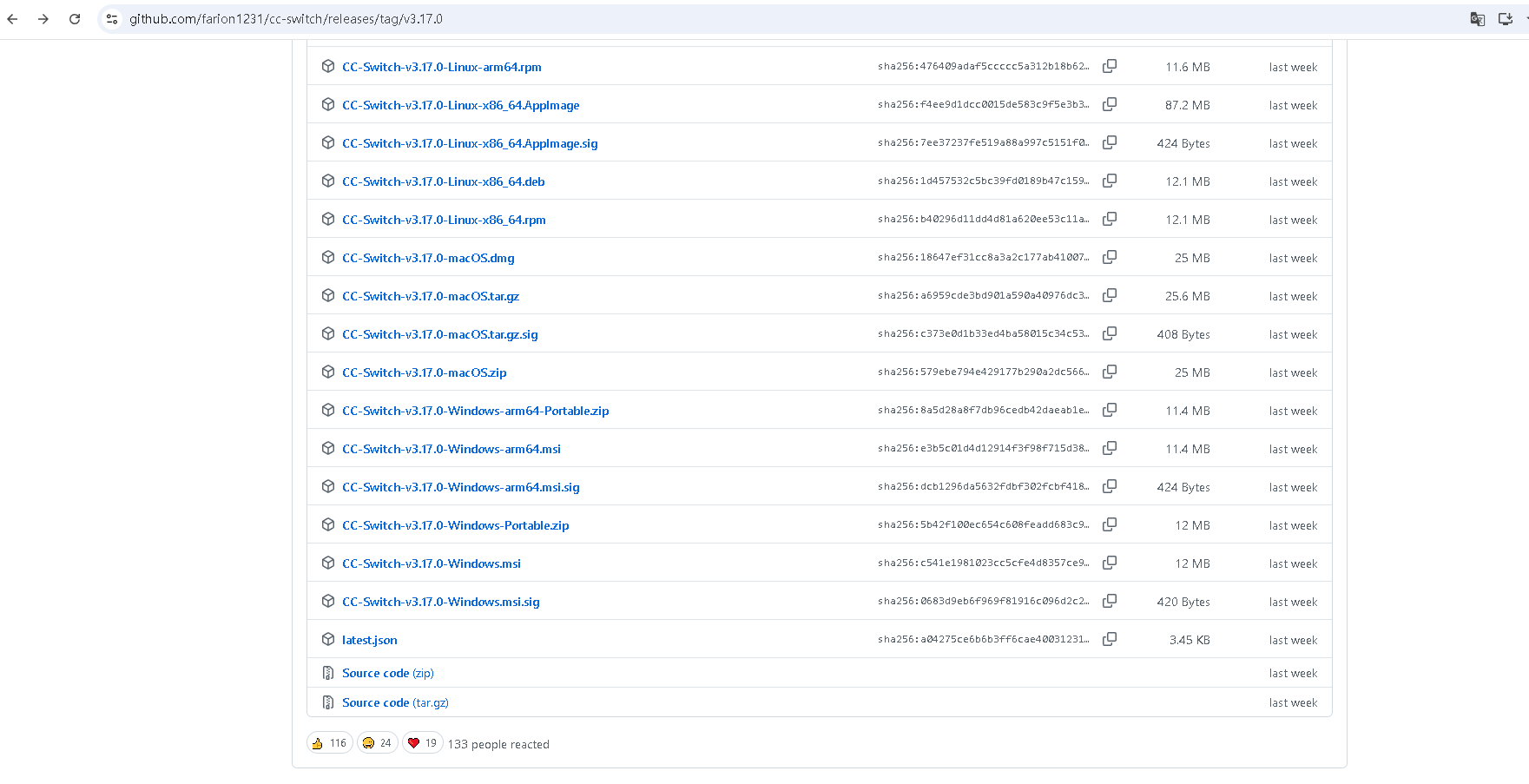This screenshot has width=1529, height=784.
Task: Click the sha256:476409adaf5 hash text
Action: (983, 66)
